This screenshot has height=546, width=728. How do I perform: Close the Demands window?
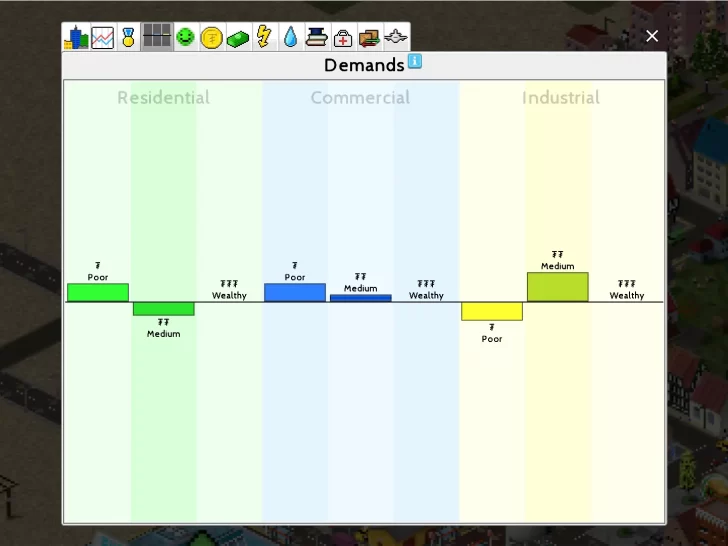tap(652, 36)
